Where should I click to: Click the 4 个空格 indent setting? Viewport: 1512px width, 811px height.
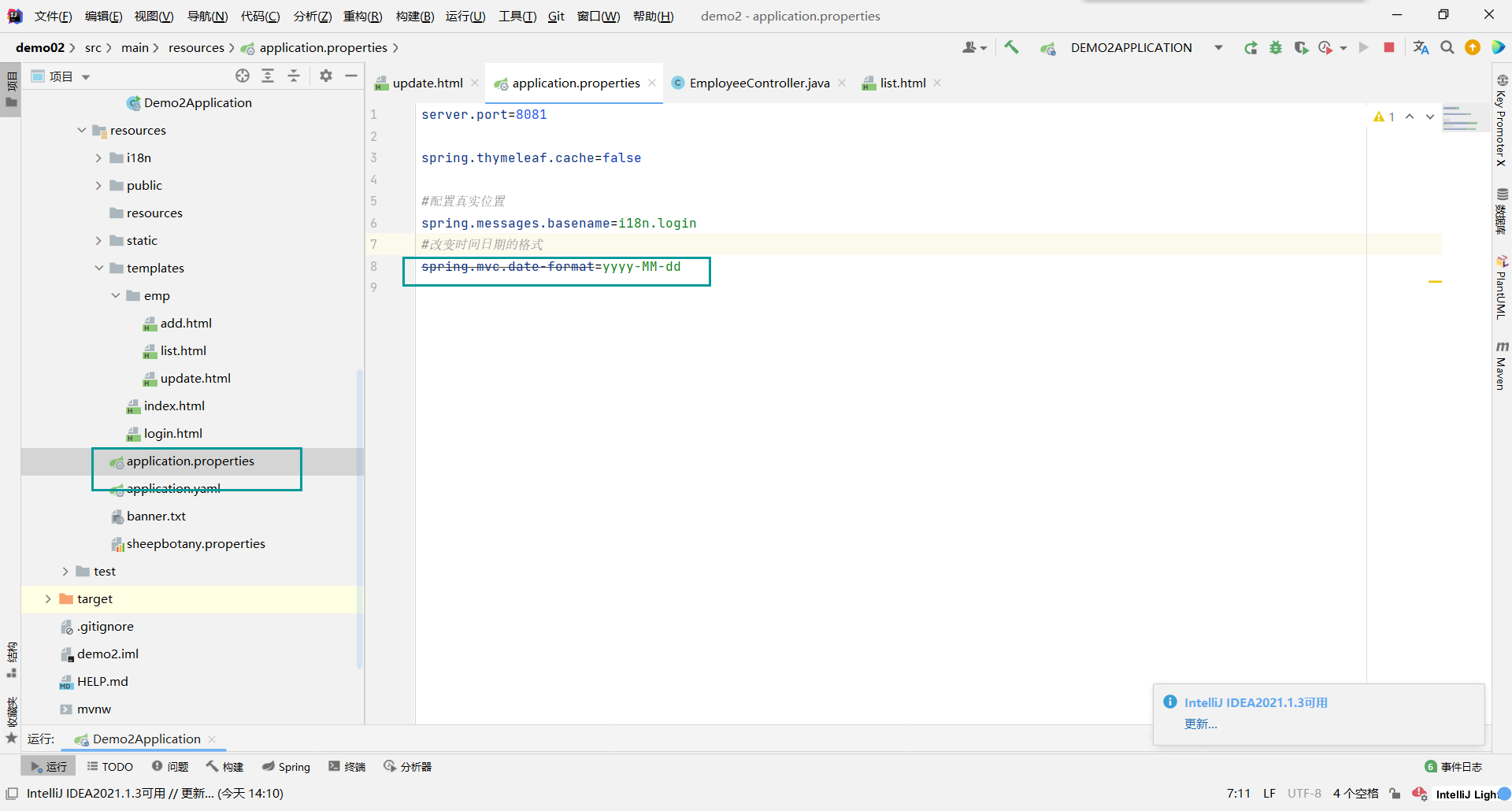click(1355, 794)
